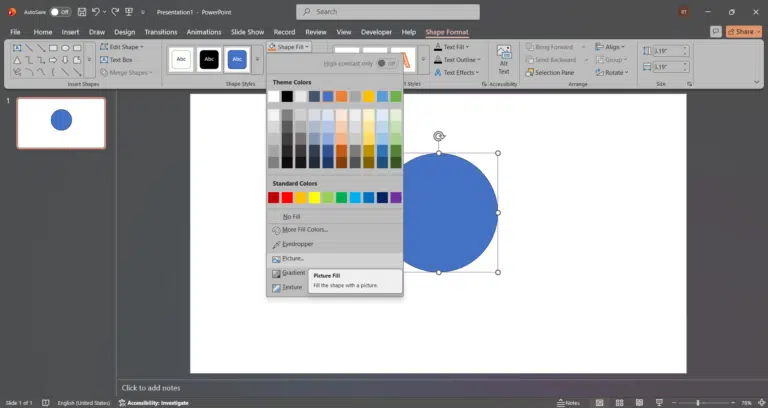Click the user account avatar
This screenshot has height=408, width=768.
tap(684, 12)
